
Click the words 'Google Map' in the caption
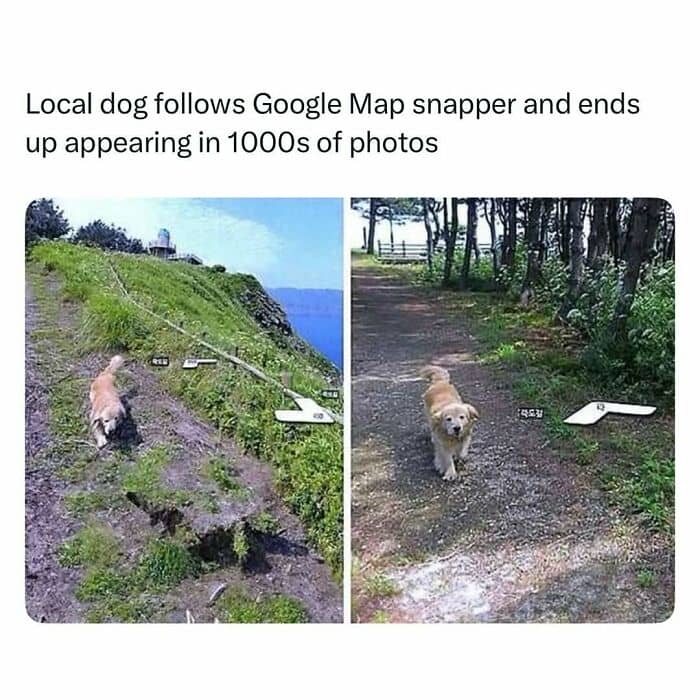click(x=329, y=104)
